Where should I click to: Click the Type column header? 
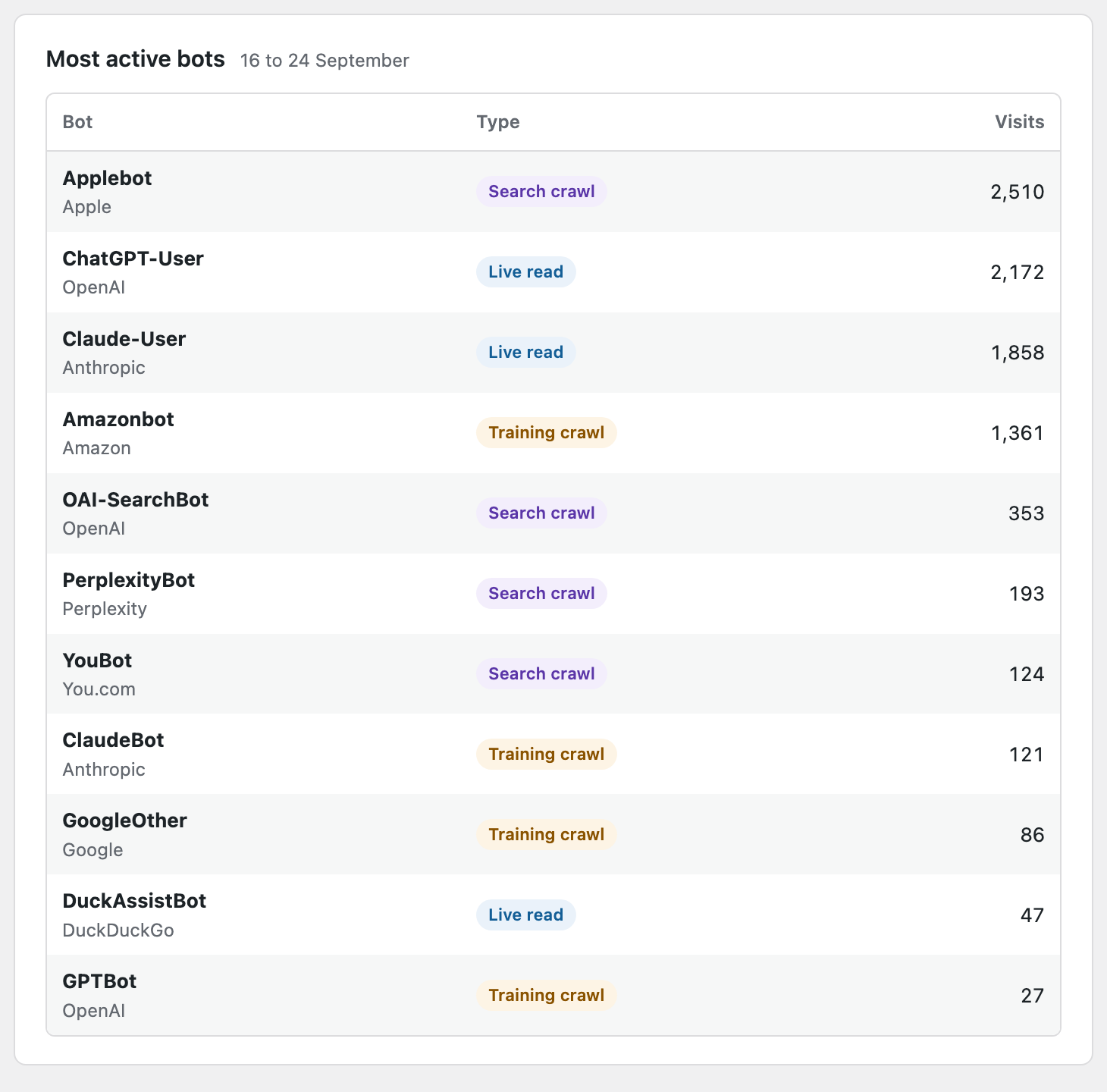point(498,122)
